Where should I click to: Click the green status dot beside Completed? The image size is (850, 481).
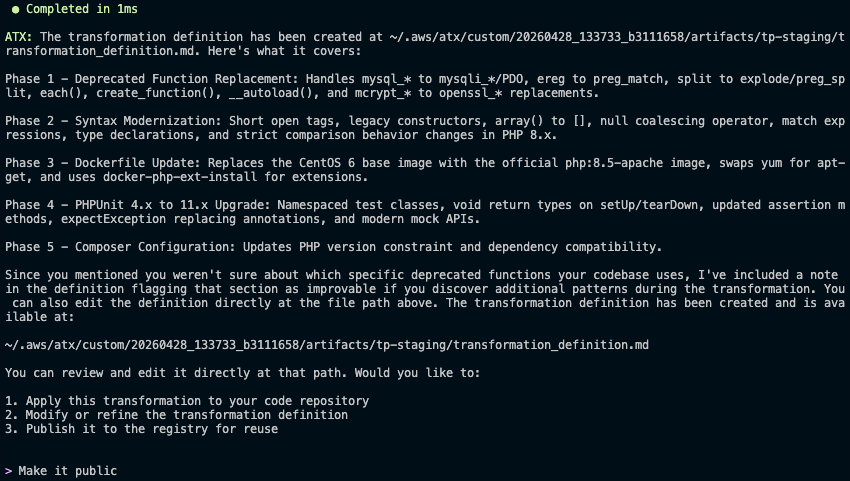pos(14,8)
